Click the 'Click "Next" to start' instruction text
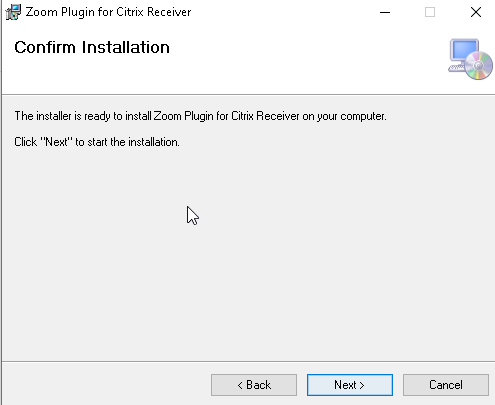This screenshot has height=405, width=495. (97, 142)
